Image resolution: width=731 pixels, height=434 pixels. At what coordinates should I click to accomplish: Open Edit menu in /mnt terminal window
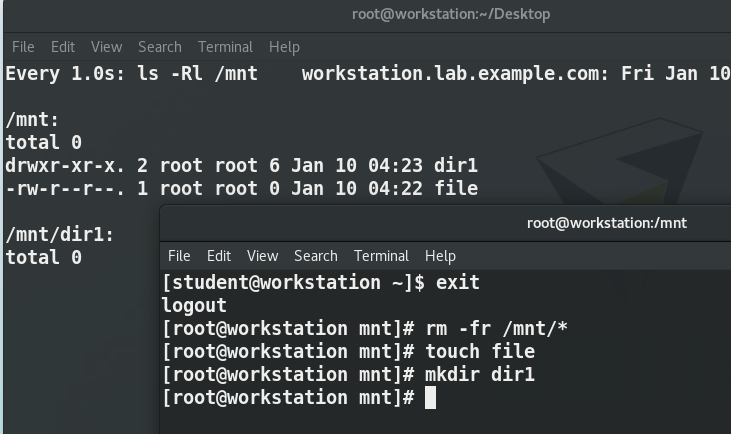[x=219, y=255]
